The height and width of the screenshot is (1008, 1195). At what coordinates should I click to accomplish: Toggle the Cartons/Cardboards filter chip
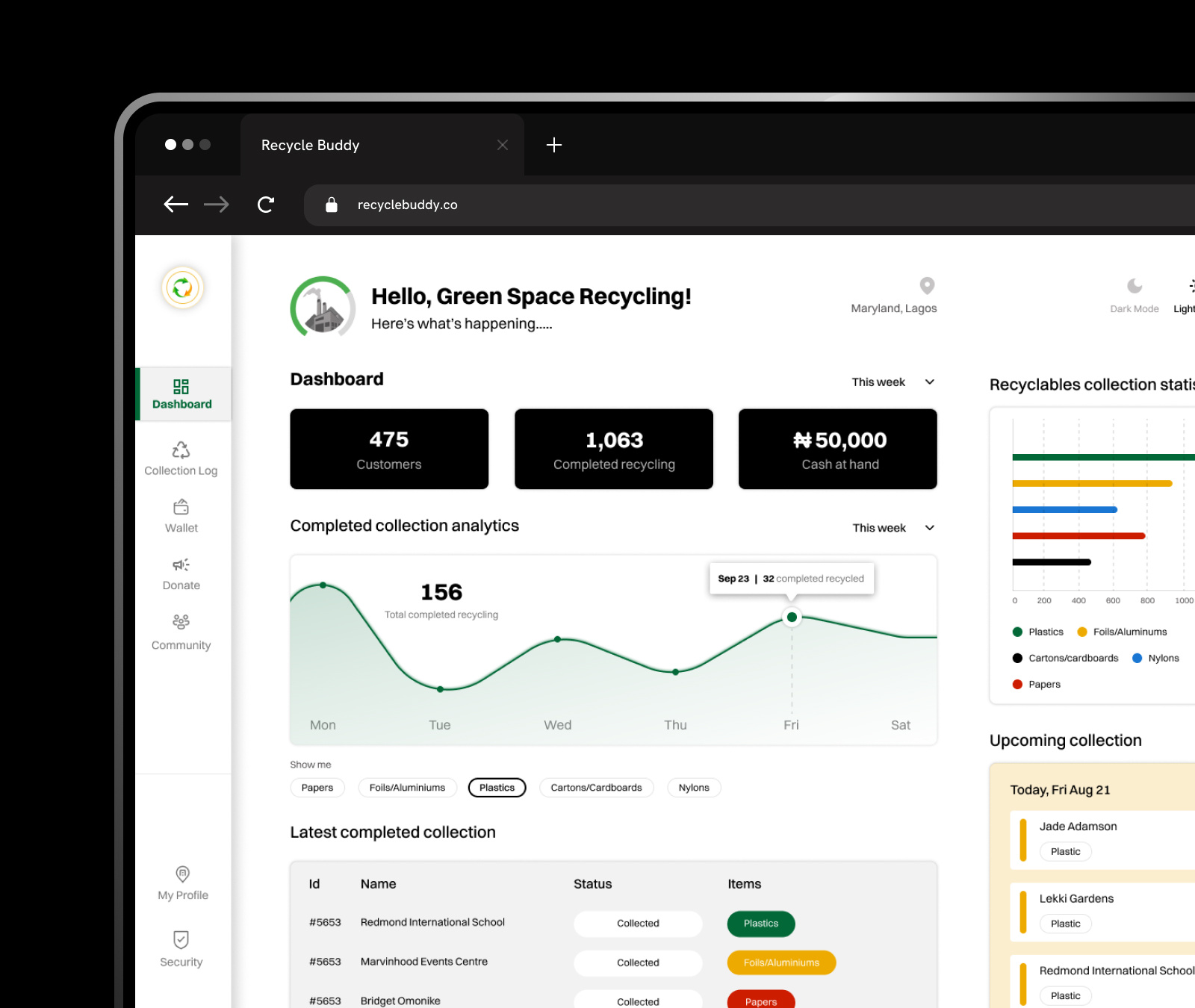click(x=597, y=788)
